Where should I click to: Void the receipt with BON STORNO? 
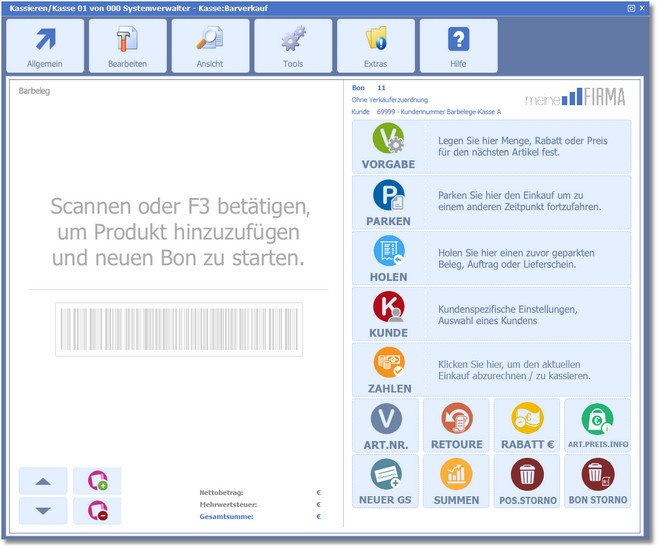(x=597, y=481)
